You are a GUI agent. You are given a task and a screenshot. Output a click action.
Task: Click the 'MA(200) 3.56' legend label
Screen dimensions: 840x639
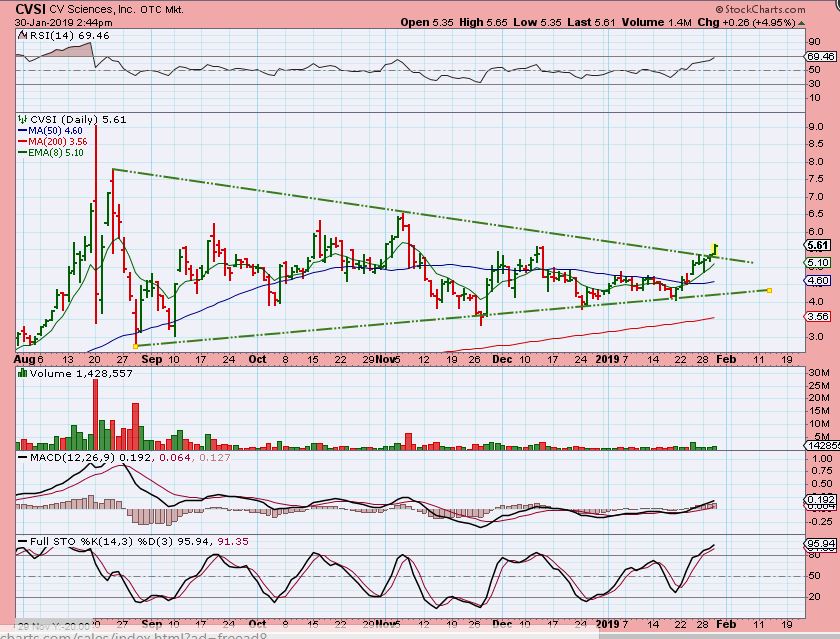click(58, 142)
